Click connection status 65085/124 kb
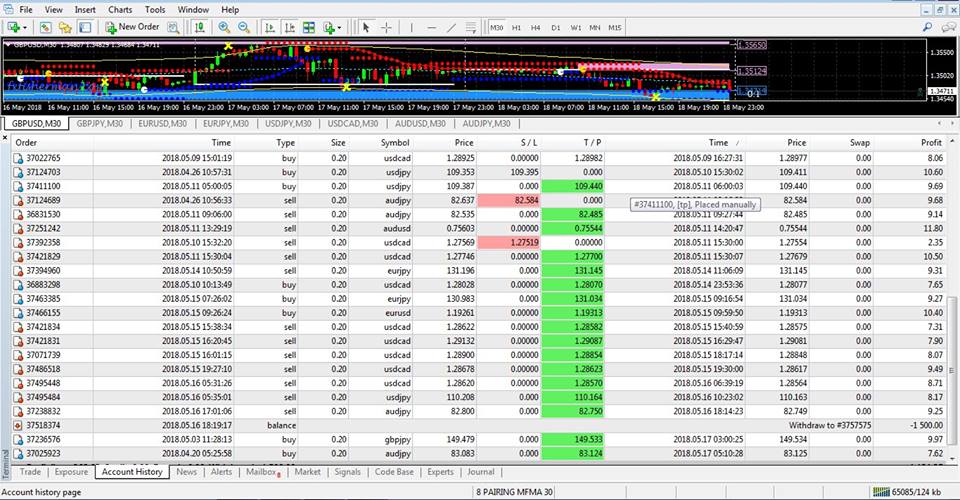 [x=909, y=492]
